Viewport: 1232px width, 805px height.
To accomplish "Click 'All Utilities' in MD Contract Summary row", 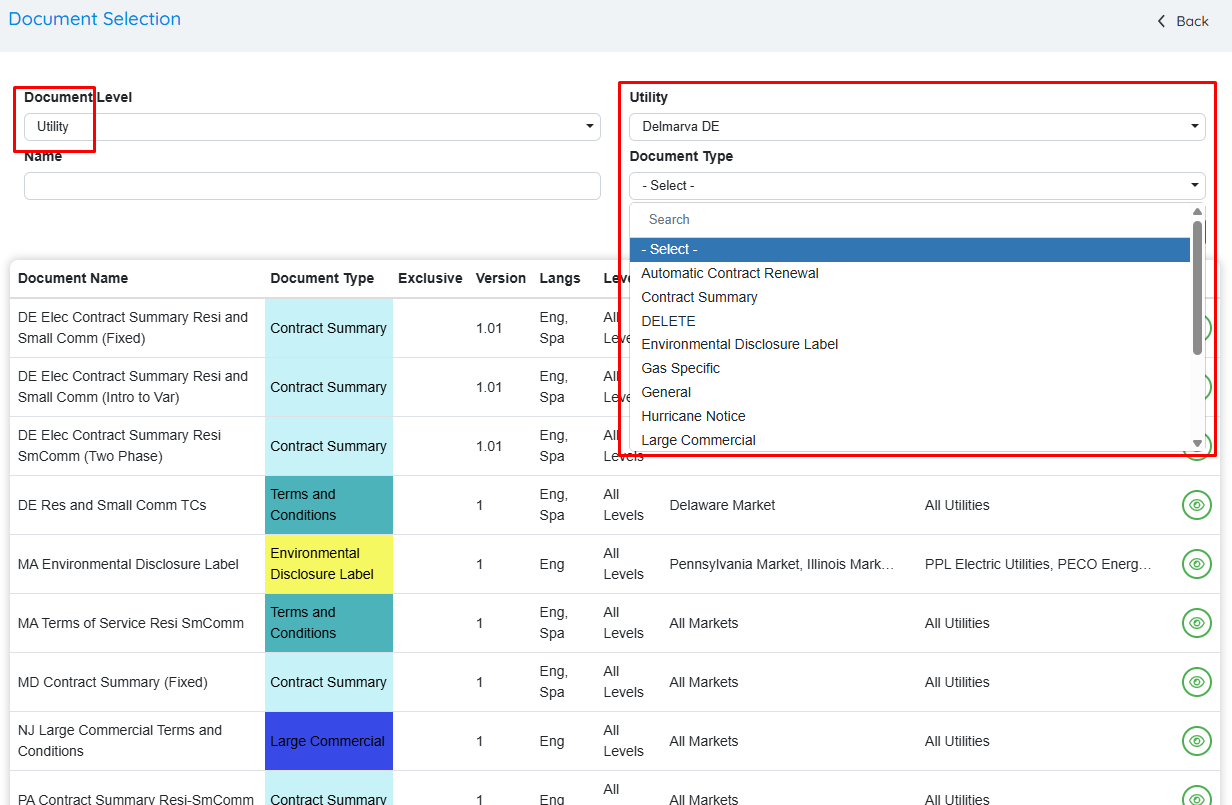I will click(957, 682).
